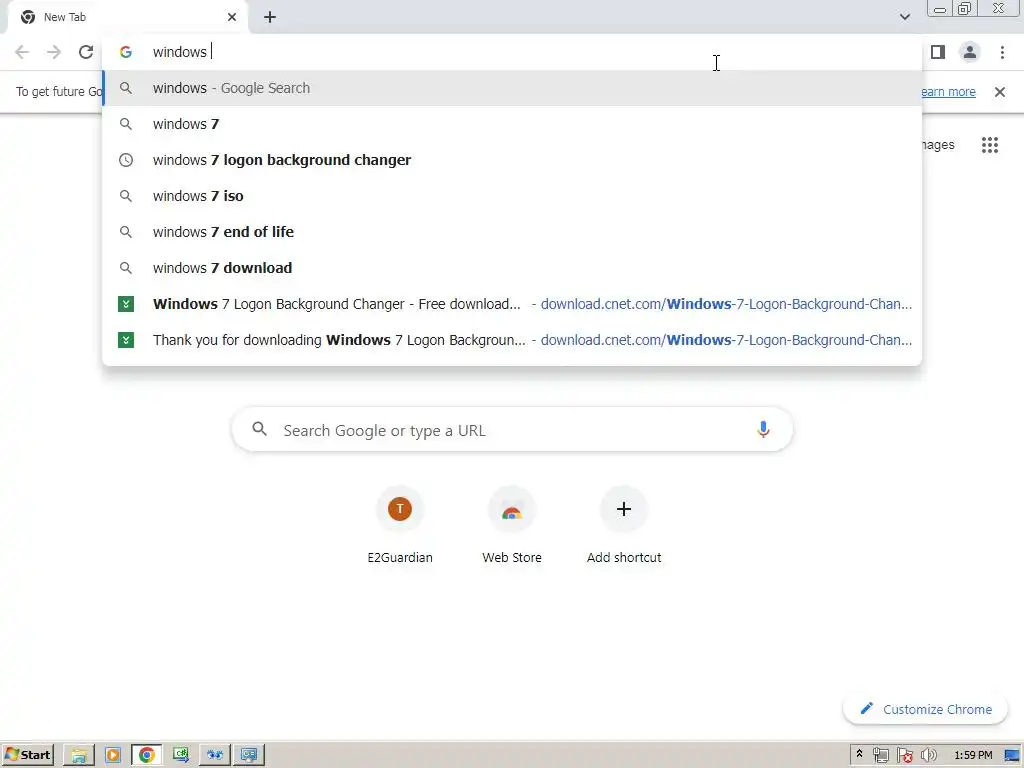The height and width of the screenshot is (768, 1024).
Task: Select 'windows - Google Search' suggestion
Action: tap(512, 88)
